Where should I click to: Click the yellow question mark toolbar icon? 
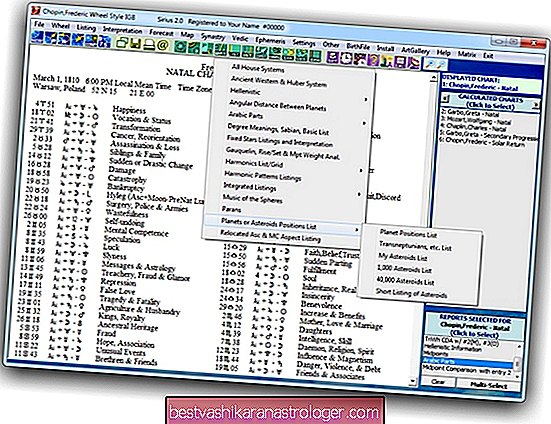pos(374,60)
